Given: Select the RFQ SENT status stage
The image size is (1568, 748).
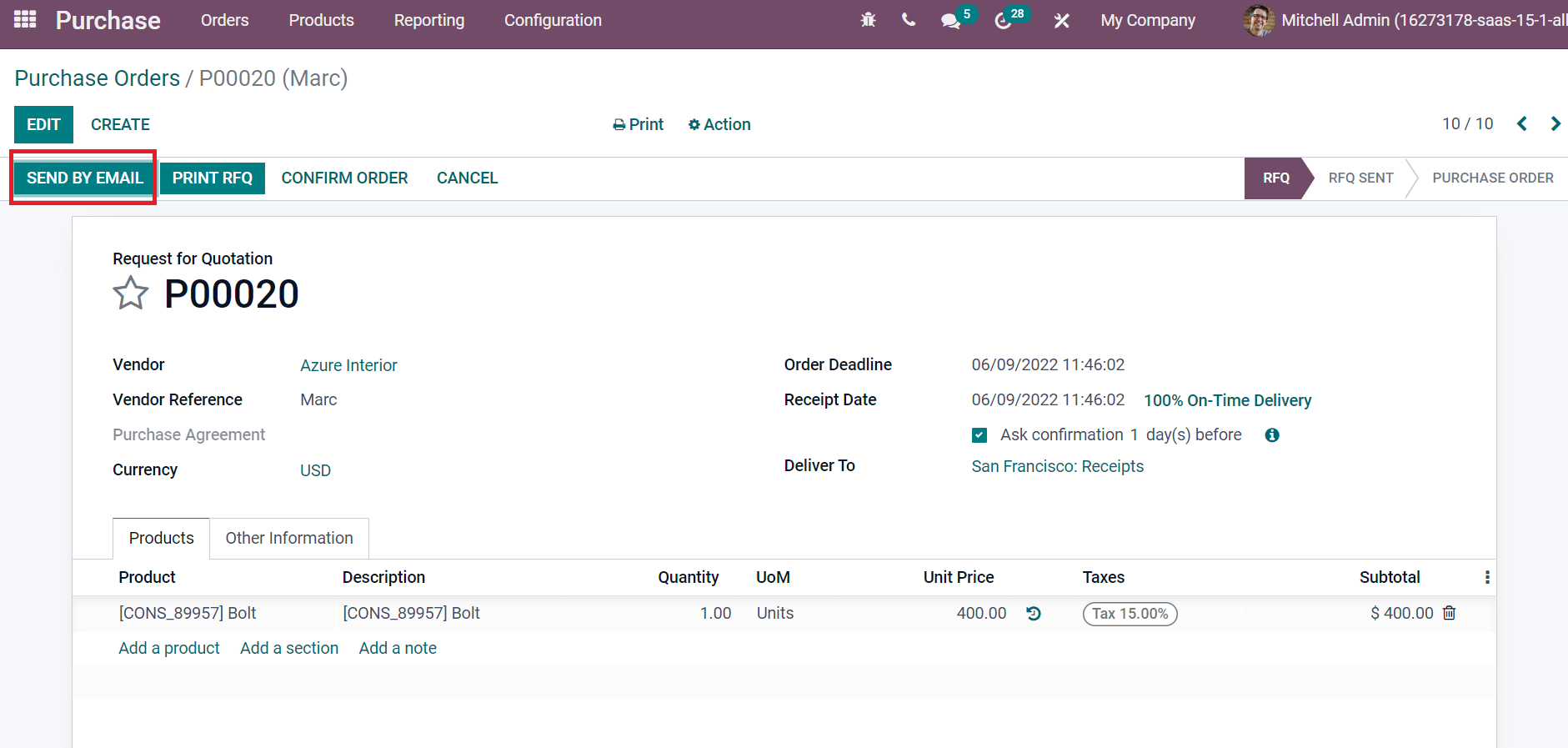Looking at the screenshot, I should coord(1360,178).
